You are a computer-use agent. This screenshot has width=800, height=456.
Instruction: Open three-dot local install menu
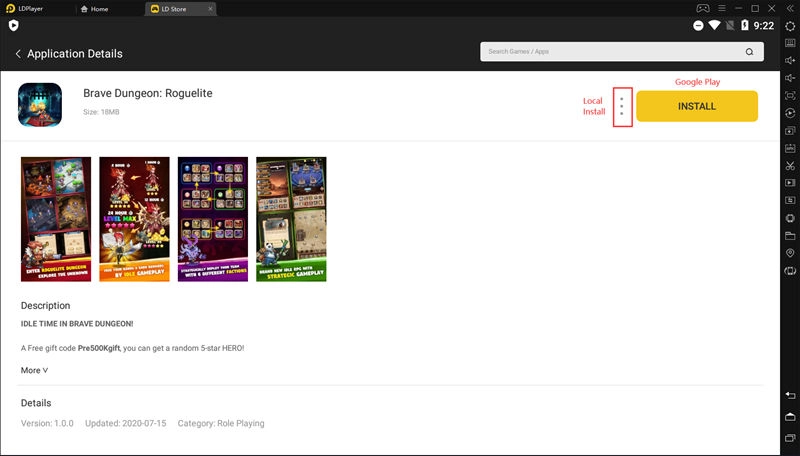pyautogui.click(x=622, y=107)
